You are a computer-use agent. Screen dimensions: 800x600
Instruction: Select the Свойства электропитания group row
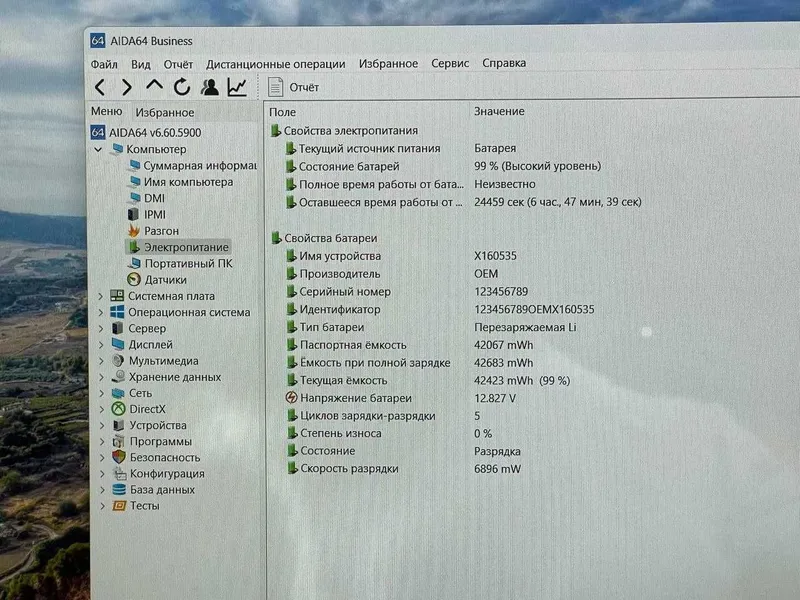click(344, 131)
